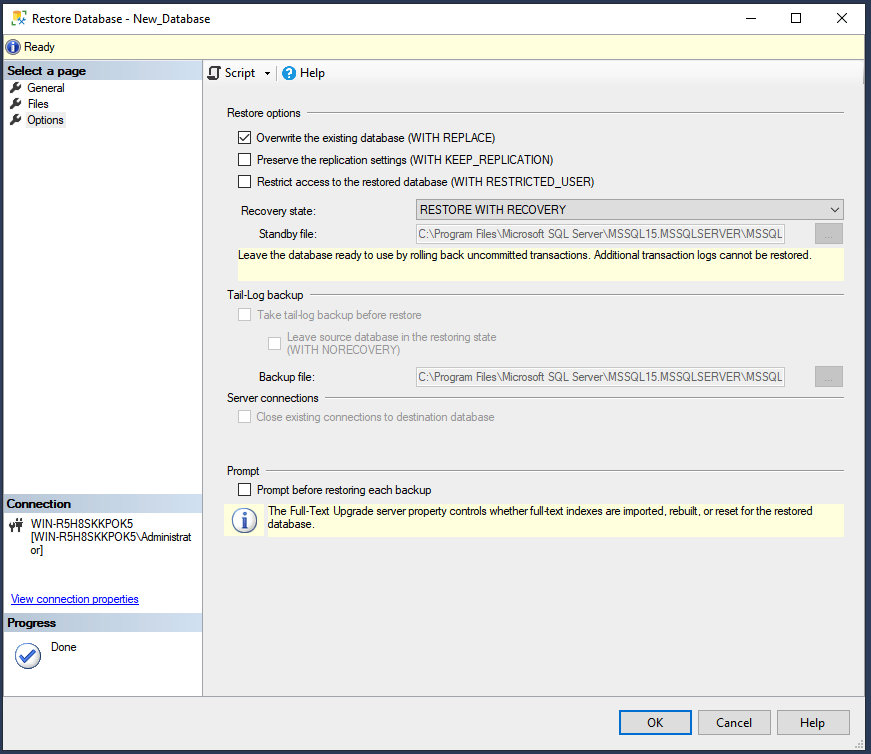Select the Files page in sidebar

tap(38, 103)
